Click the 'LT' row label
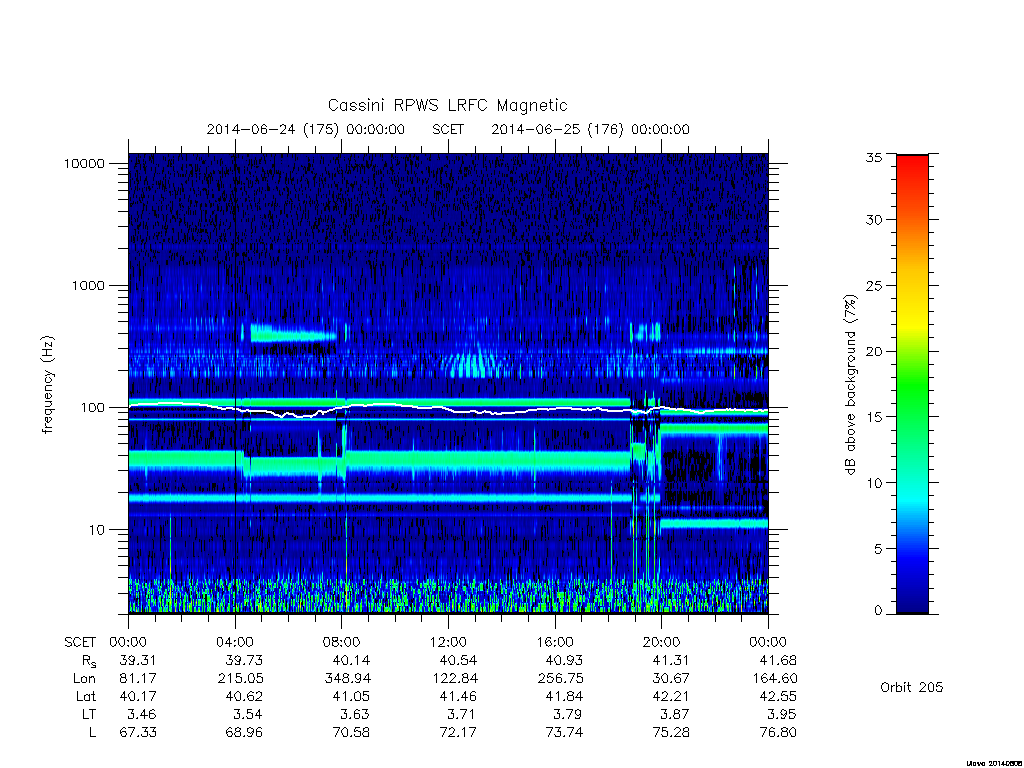The height and width of the screenshot is (768, 1024). [x=89, y=714]
